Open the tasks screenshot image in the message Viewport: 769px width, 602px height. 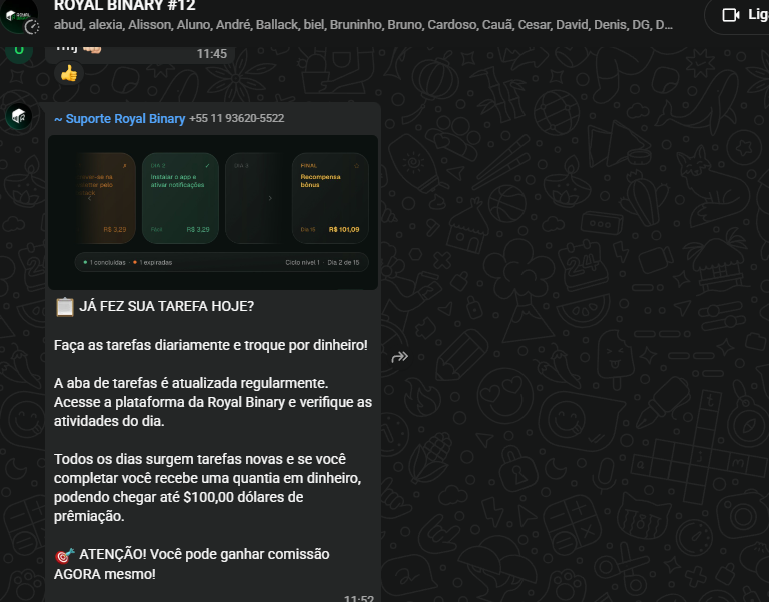tap(213, 212)
